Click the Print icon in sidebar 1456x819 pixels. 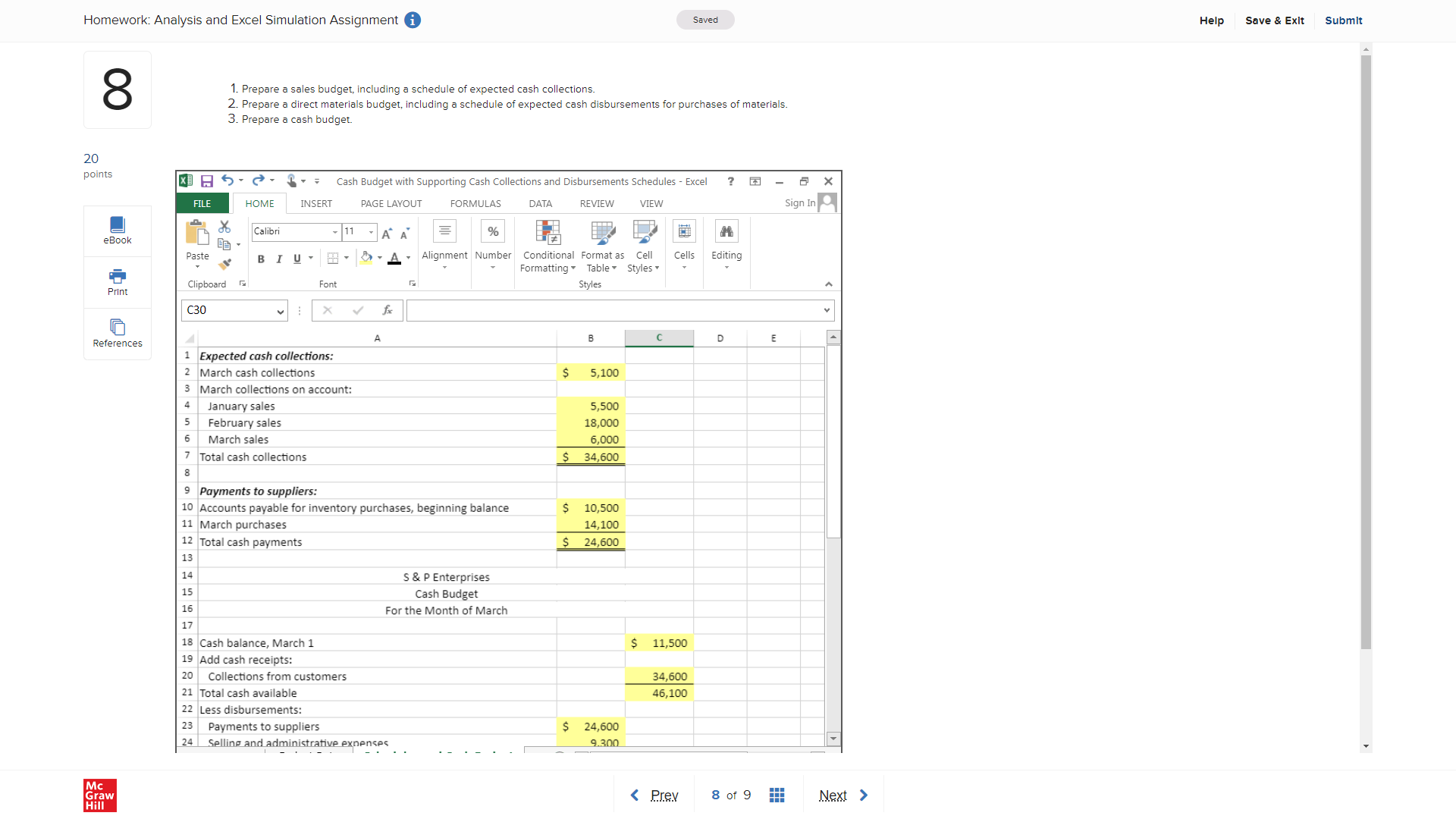click(118, 282)
